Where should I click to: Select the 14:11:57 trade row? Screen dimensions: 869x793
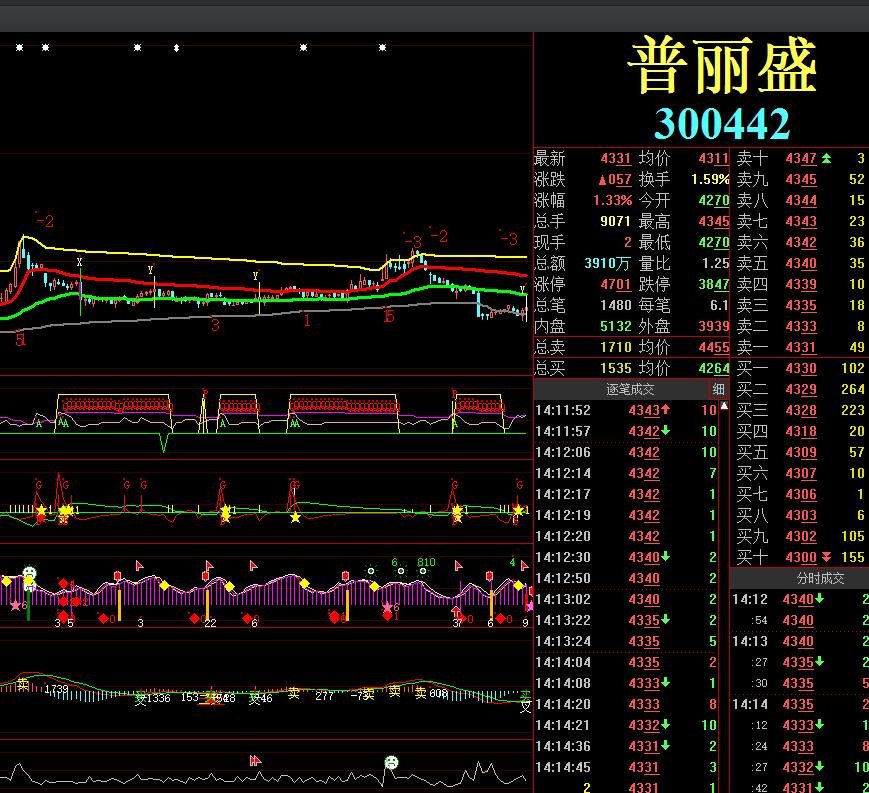coord(626,431)
